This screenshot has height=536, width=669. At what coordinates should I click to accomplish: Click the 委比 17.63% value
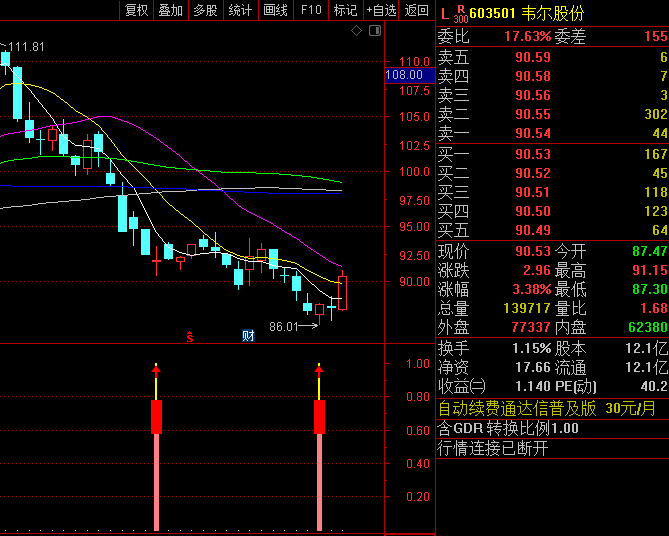pyautogui.click(x=528, y=36)
